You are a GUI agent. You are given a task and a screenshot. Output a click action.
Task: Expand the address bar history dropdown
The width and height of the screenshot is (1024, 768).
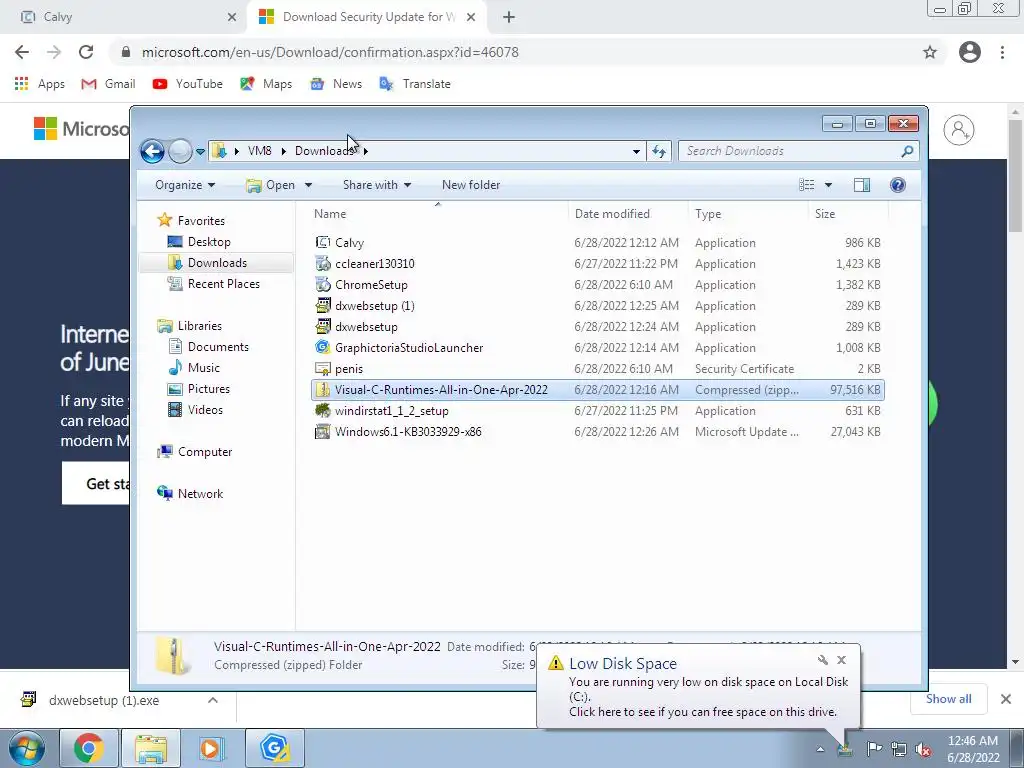coord(636,152)
